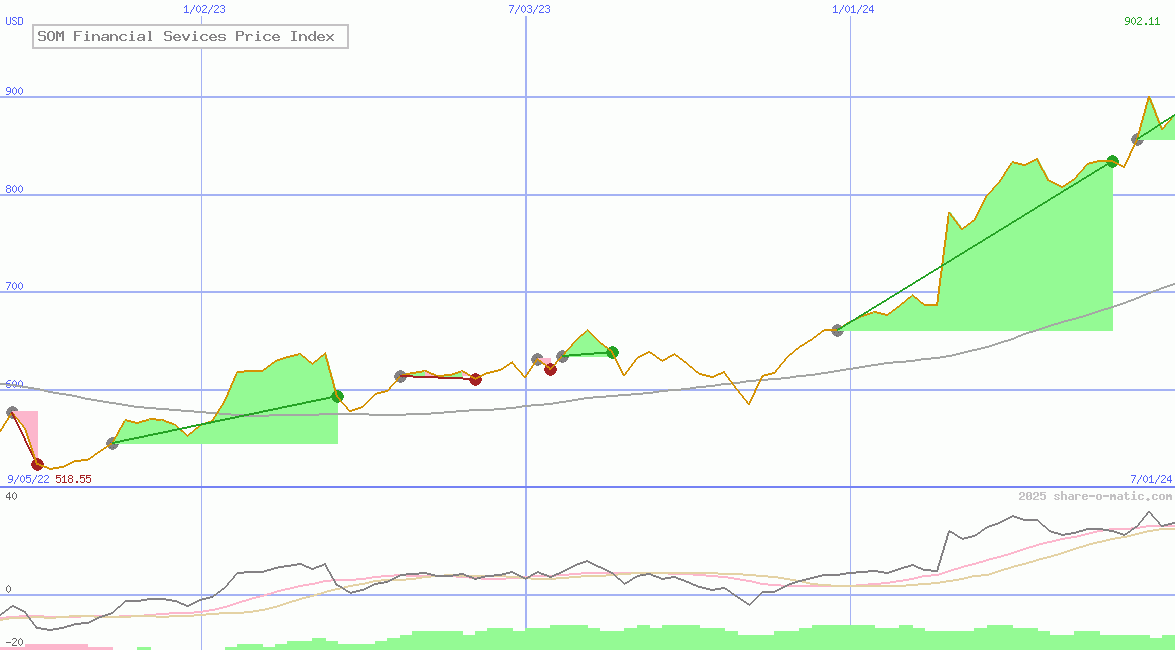Select the USD currency label

click(14, 21)
